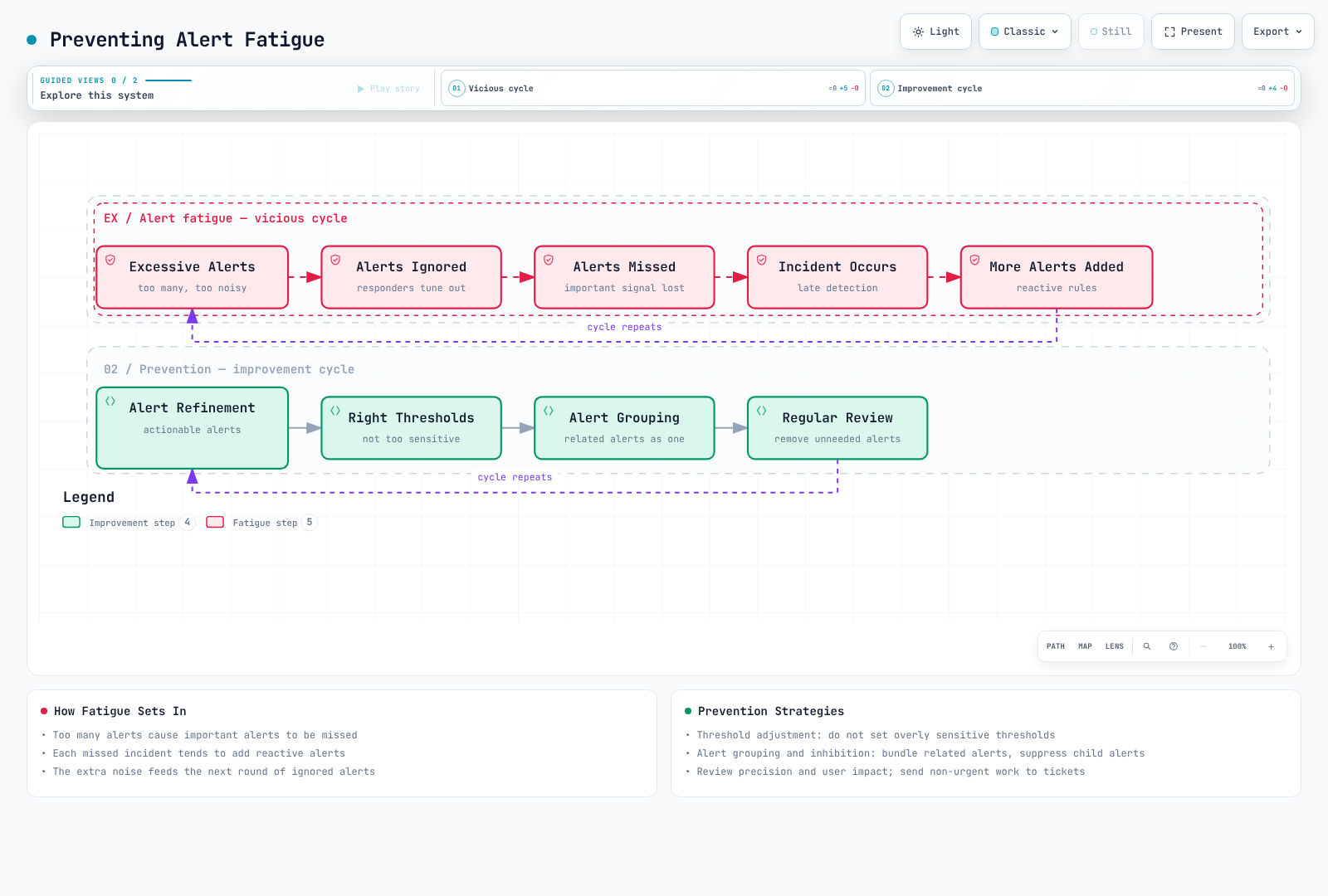Select guided view 01 Vicious cycle
This screenshot has width=1328, height=896.
pos(652,88)
